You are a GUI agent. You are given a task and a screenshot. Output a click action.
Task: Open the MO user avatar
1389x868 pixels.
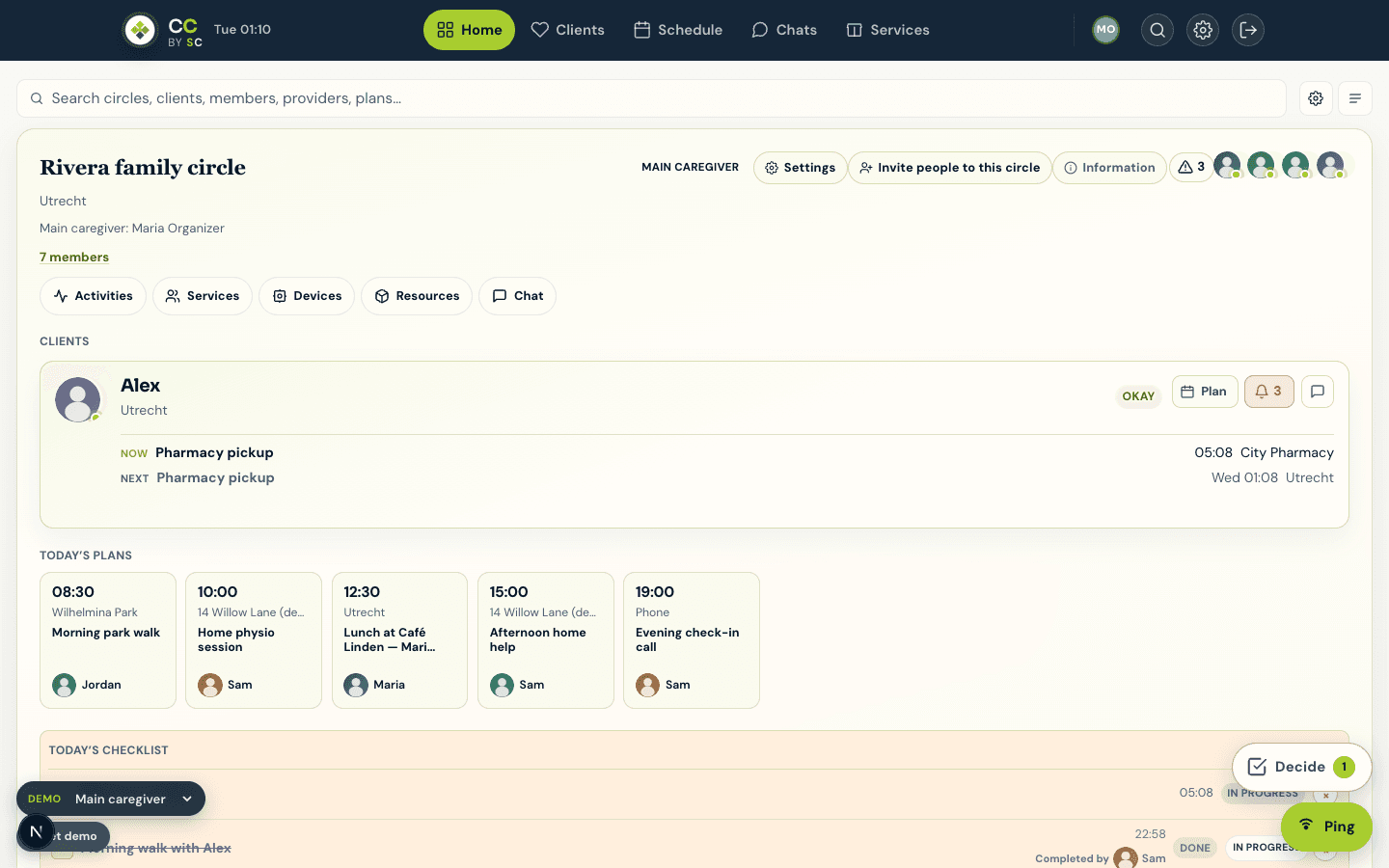(x=1106, y=30)
